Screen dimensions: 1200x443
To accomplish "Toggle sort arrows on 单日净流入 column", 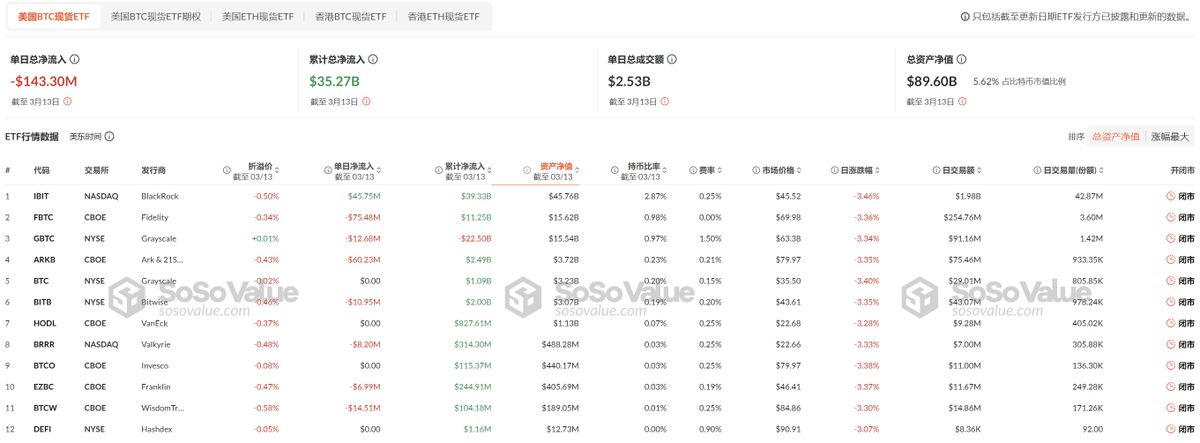I will coord(378,171).
